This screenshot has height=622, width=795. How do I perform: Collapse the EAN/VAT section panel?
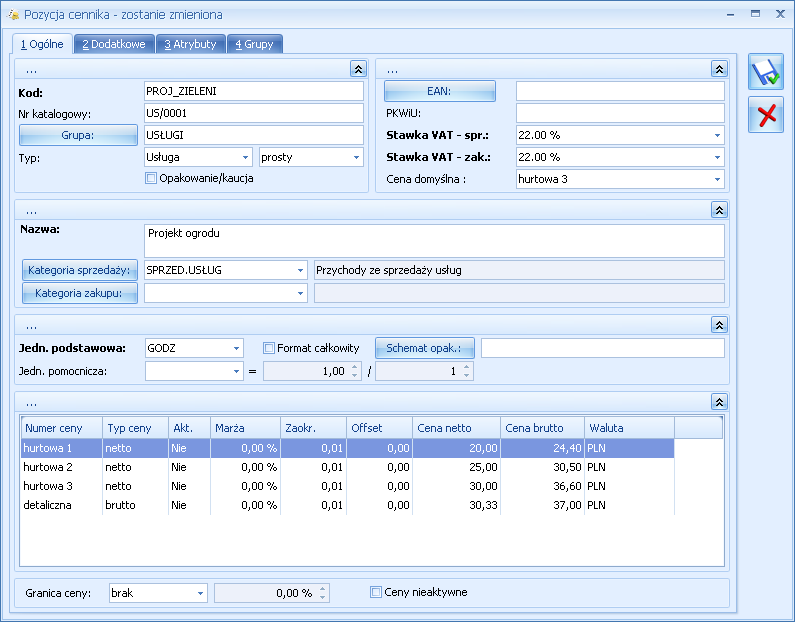(x=719, y=69)
